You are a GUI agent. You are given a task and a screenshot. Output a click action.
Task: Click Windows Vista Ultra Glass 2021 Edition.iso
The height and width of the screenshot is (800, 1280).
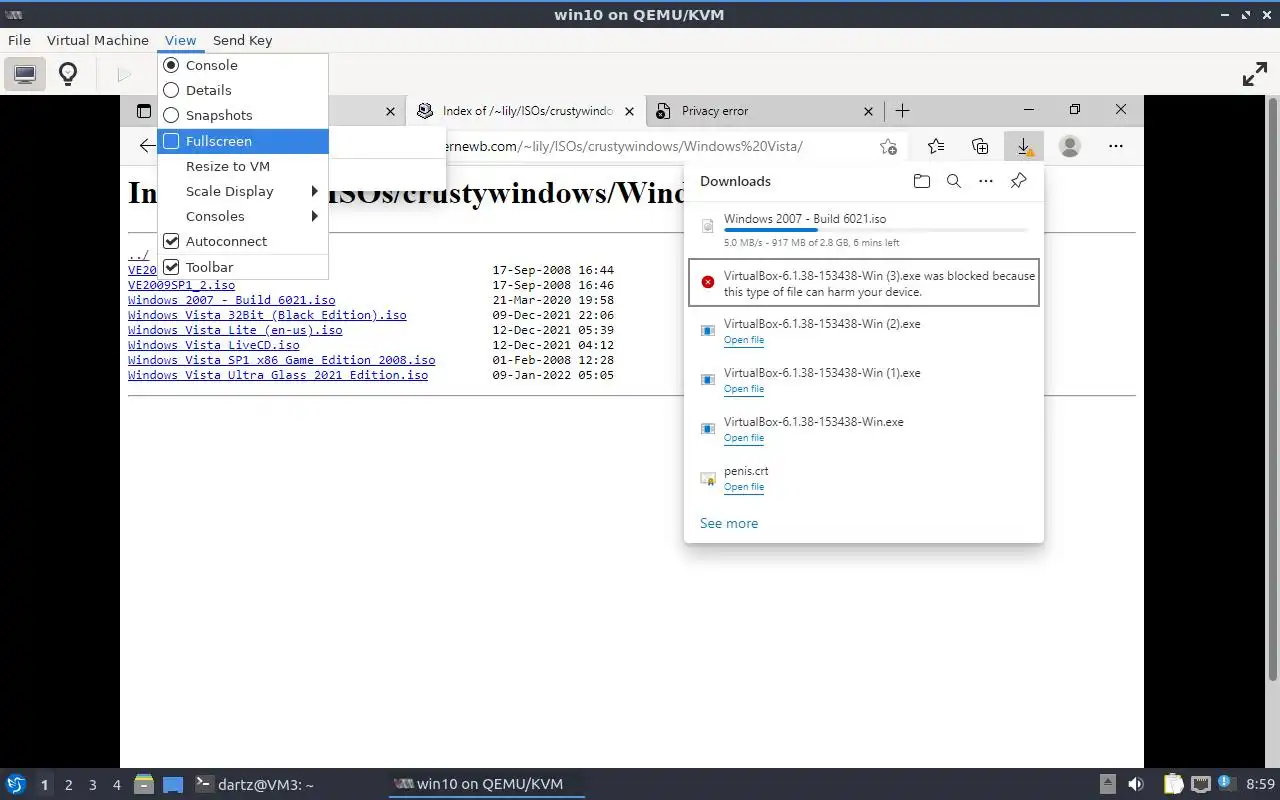pyautogui.click(x=278, y=375)
